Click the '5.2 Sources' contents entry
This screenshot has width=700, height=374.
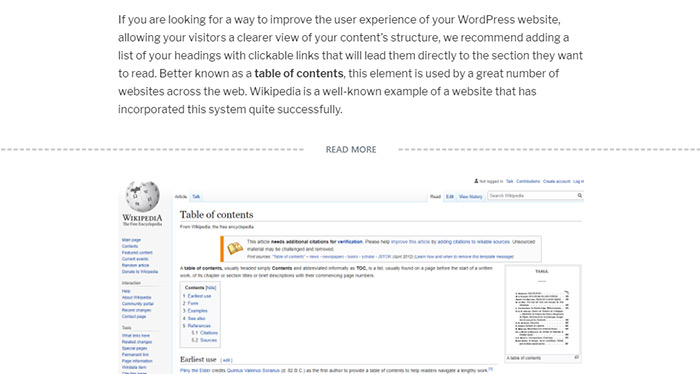(x=204, y=340)
